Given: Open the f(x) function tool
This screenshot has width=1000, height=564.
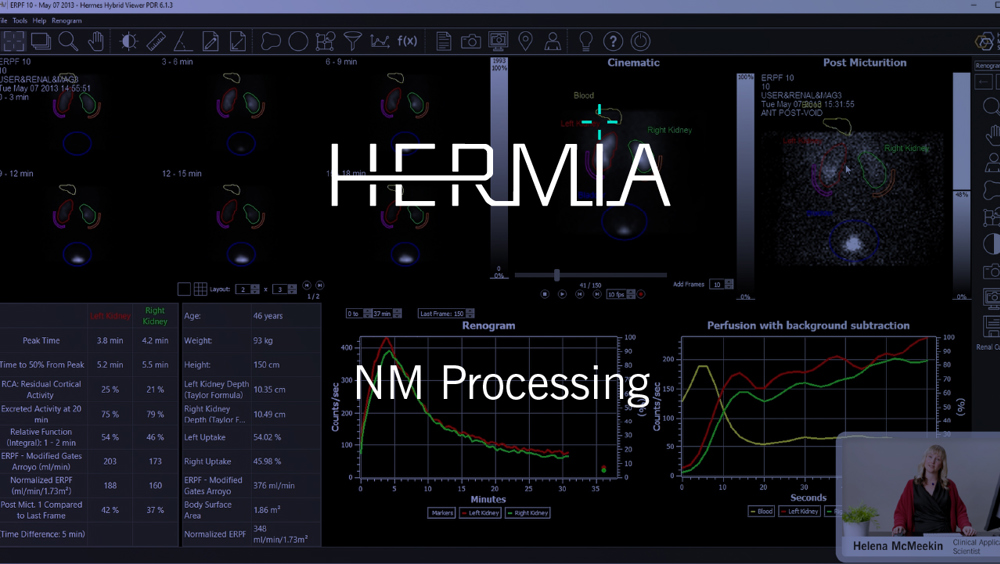Looking at the screenshot, I should (407, 41).
